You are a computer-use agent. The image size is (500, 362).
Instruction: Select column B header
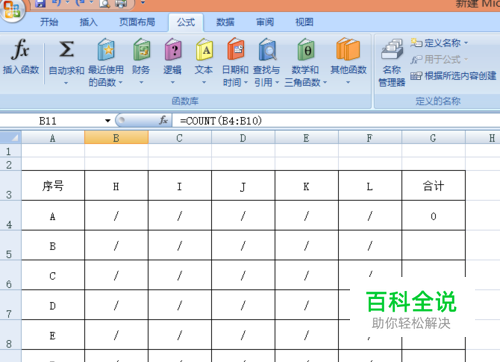coord(116,138)
